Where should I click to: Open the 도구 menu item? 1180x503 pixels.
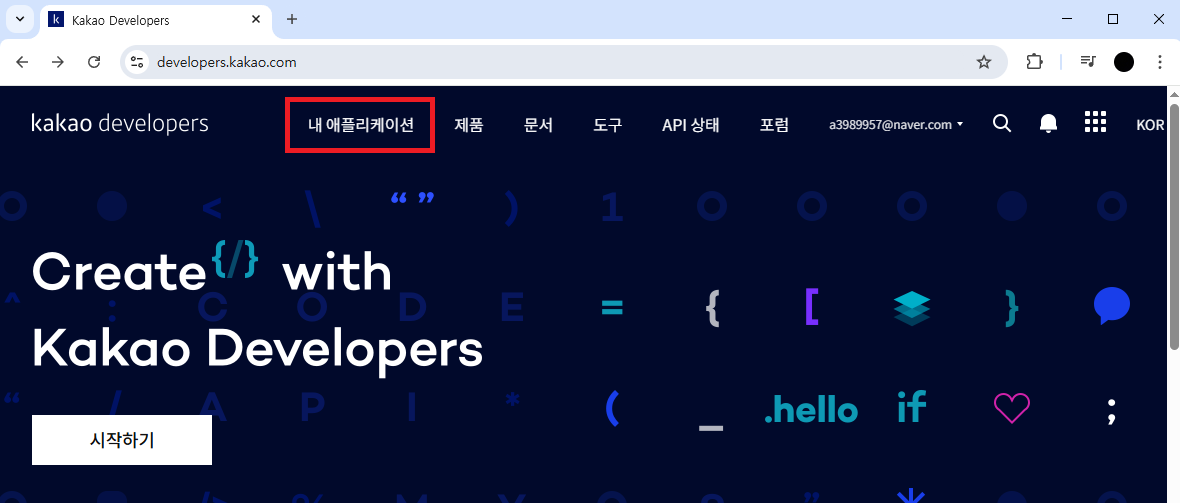click(x=607, y=125)
